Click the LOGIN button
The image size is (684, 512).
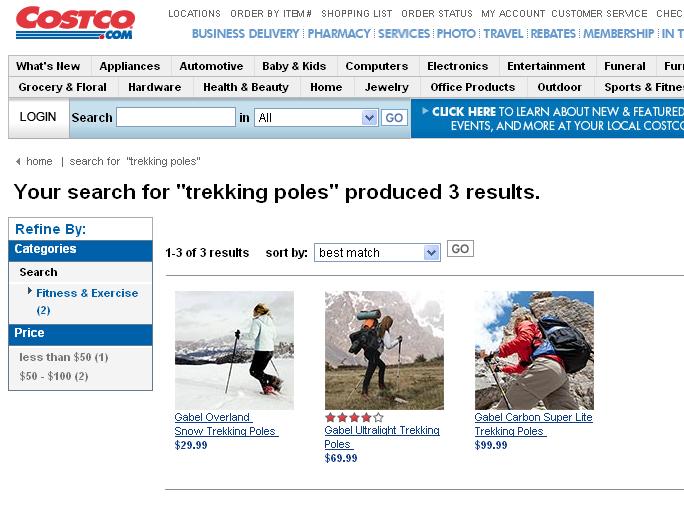38,117
